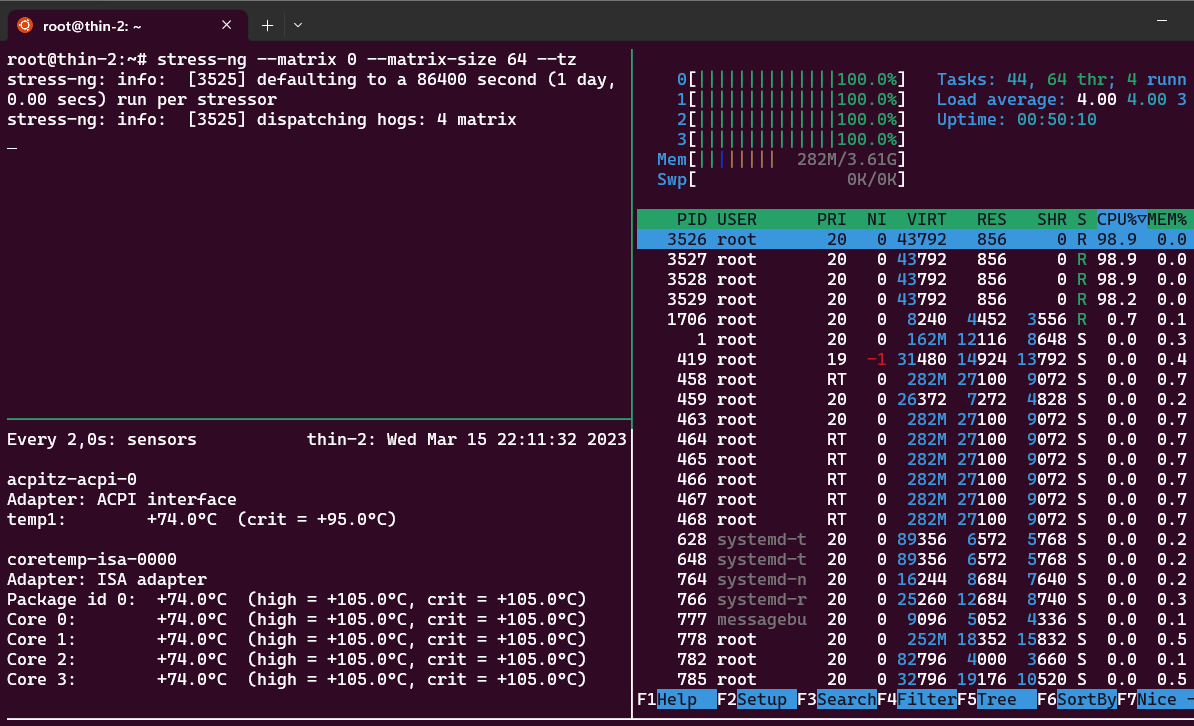Screen dimensions: 1194x726
Task: Sort htop by the PRI column header
Action: click(832, 219)
